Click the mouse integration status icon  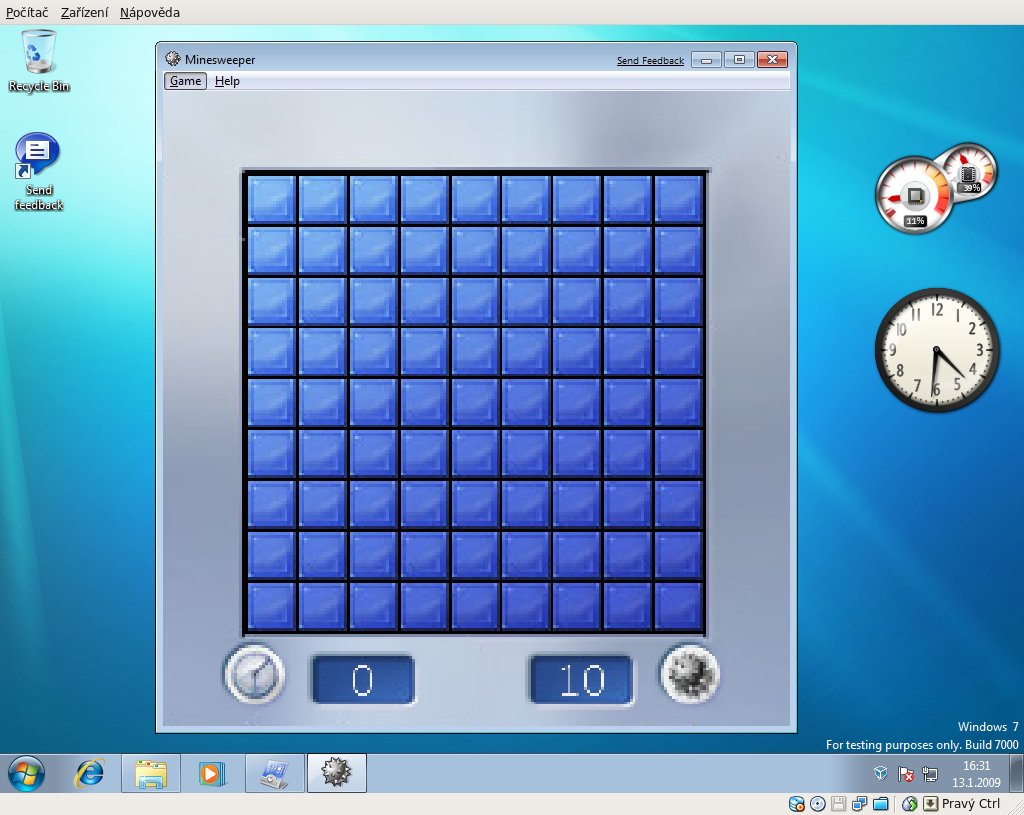(x=910, y=804)
